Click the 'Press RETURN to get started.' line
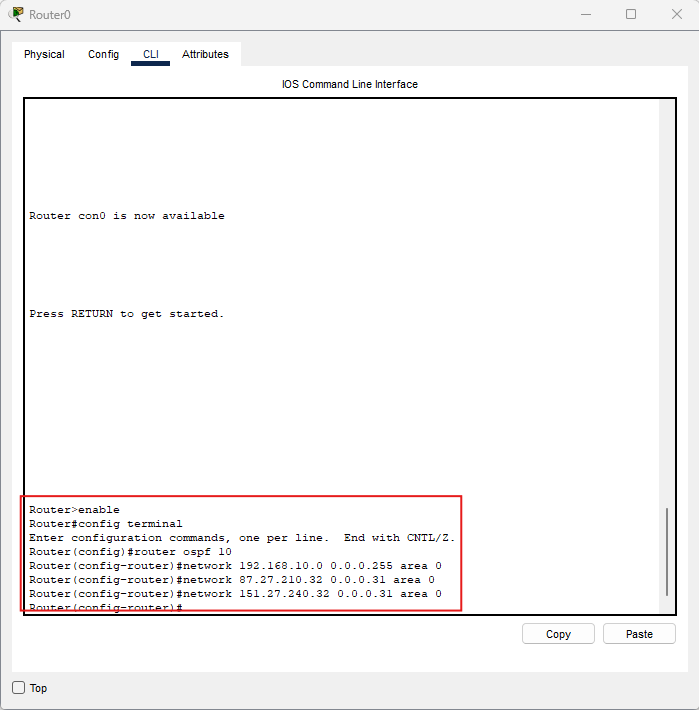This screenshot has height=710, width=699. pos(127,314)
